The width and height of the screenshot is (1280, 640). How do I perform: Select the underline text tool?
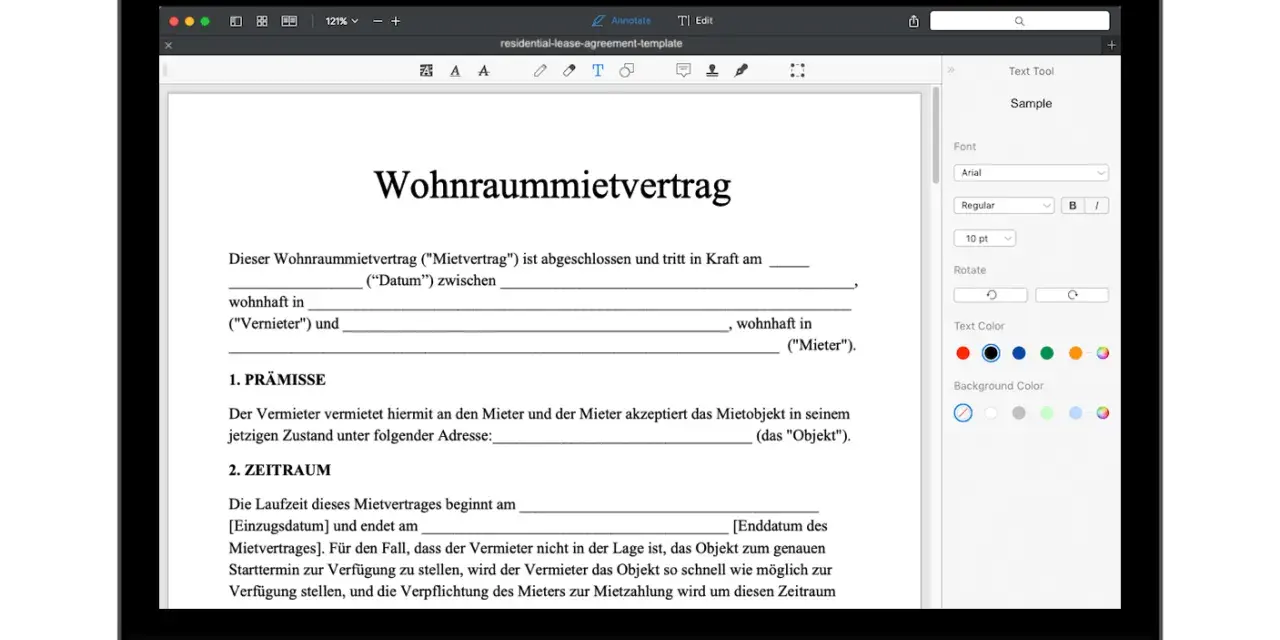[455, 70]
